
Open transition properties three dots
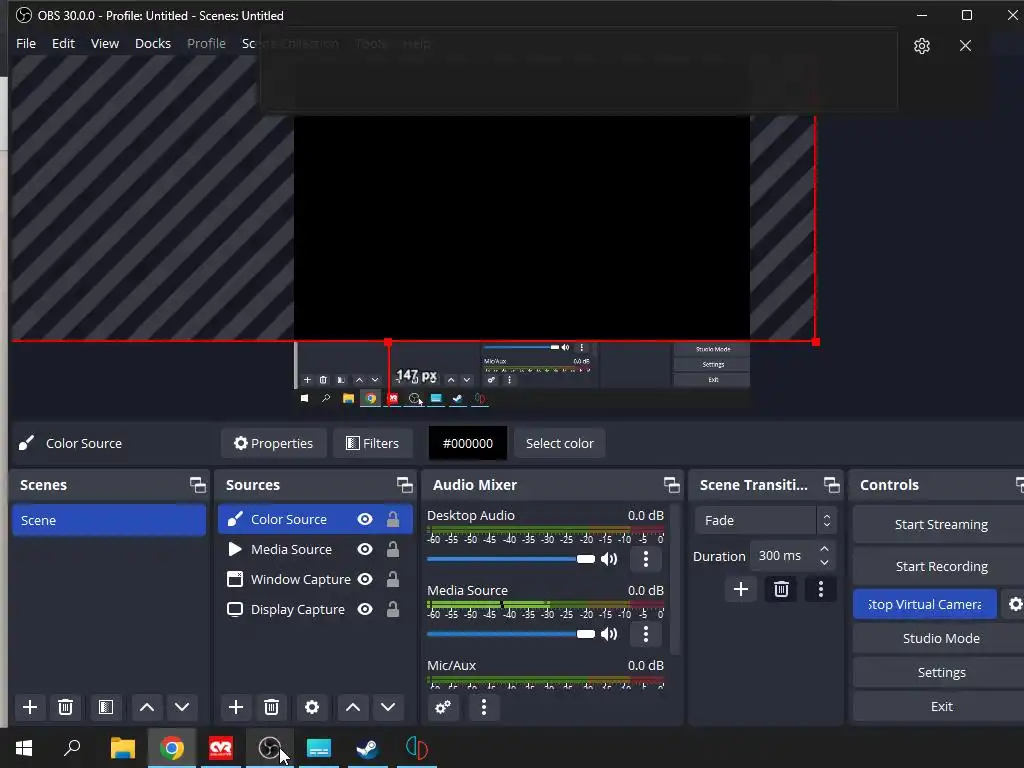821,590
